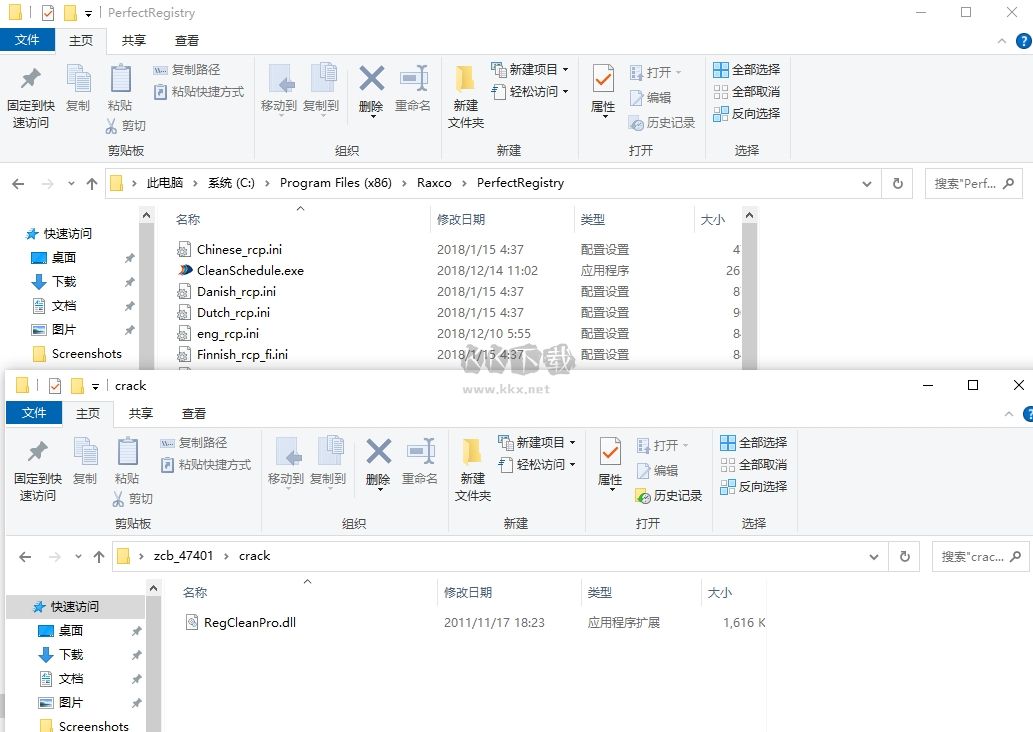1033x732 pixels.
Task: Click the Paste icon in the ribbon
Action: [120, 90]
